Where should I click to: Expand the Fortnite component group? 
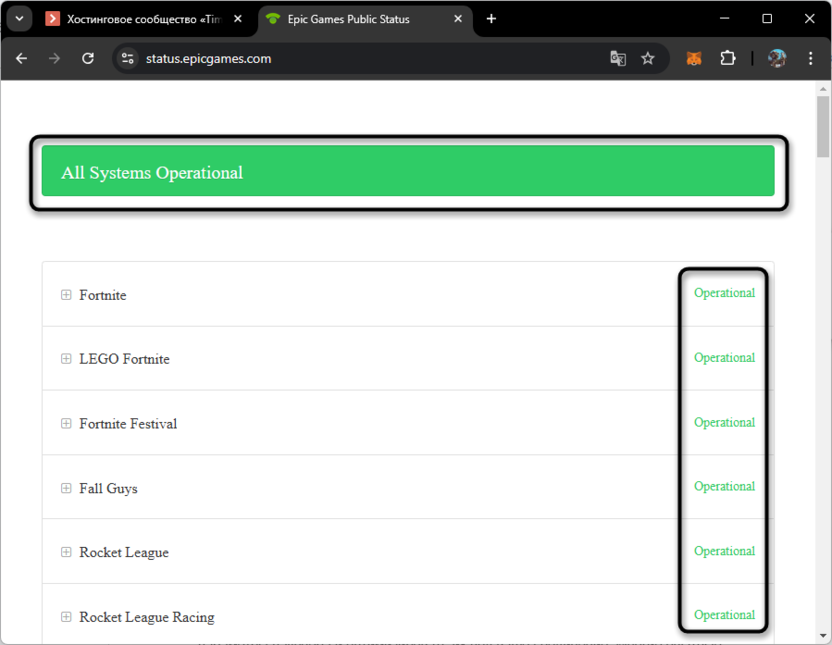click(x=66, y=295)
